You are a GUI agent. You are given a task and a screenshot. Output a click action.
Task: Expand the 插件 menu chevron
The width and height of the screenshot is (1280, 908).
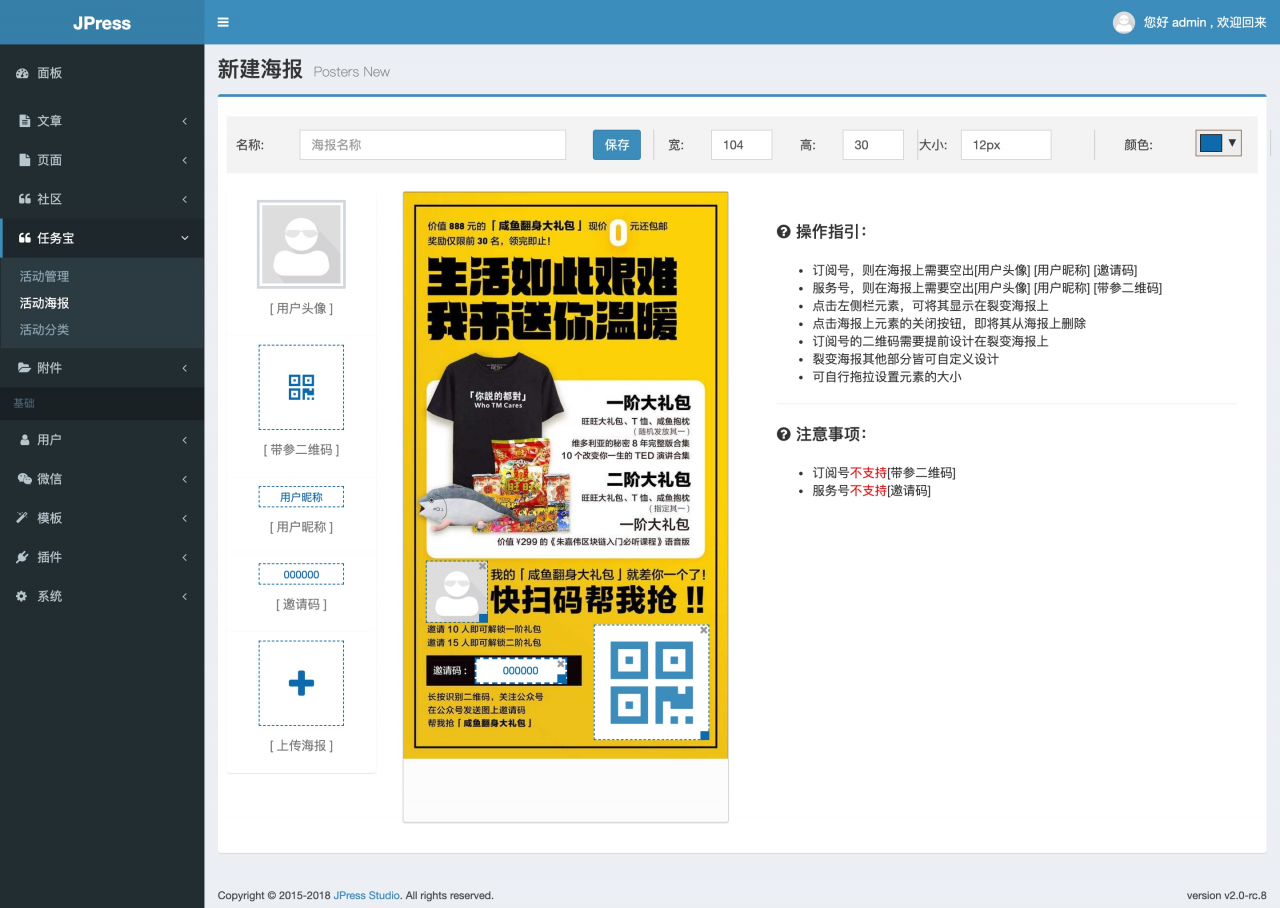pyautogui.click(x=185, y=557)
